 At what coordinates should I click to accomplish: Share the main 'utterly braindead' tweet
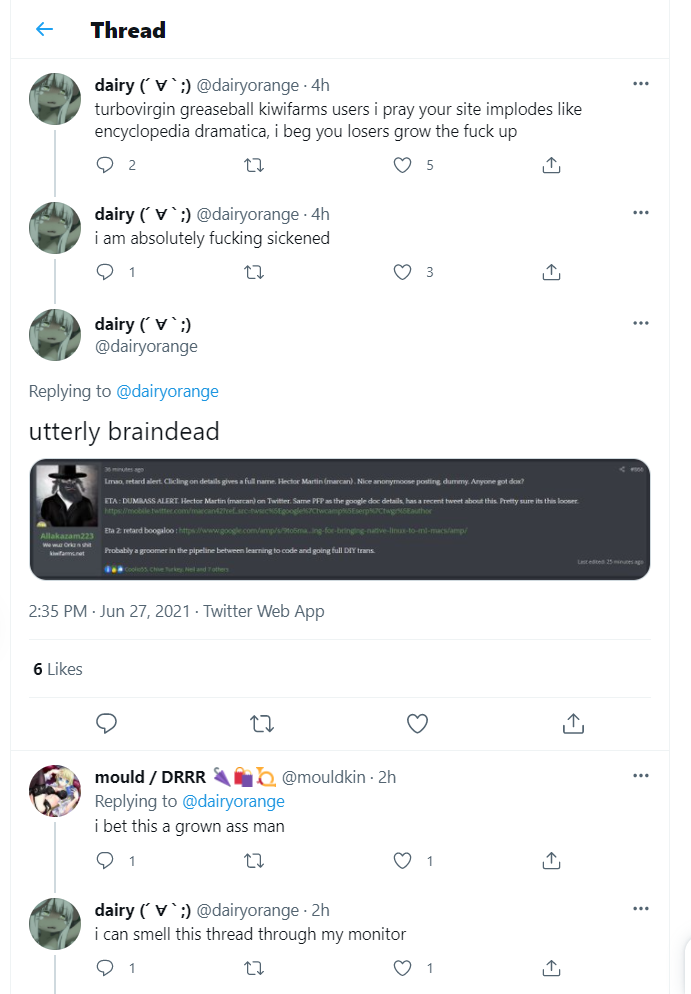(x=573, y=723)
